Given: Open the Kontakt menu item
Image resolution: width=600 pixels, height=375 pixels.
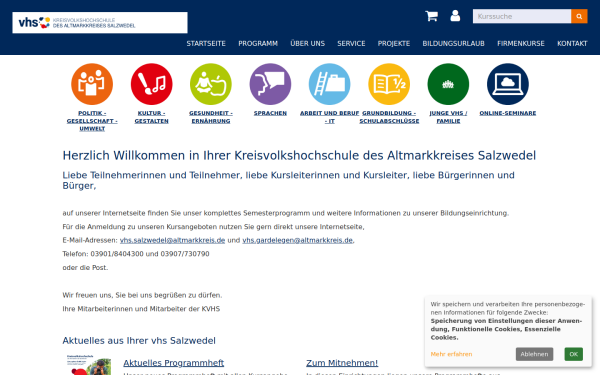Looking at the screenshot, I should 572,44.
